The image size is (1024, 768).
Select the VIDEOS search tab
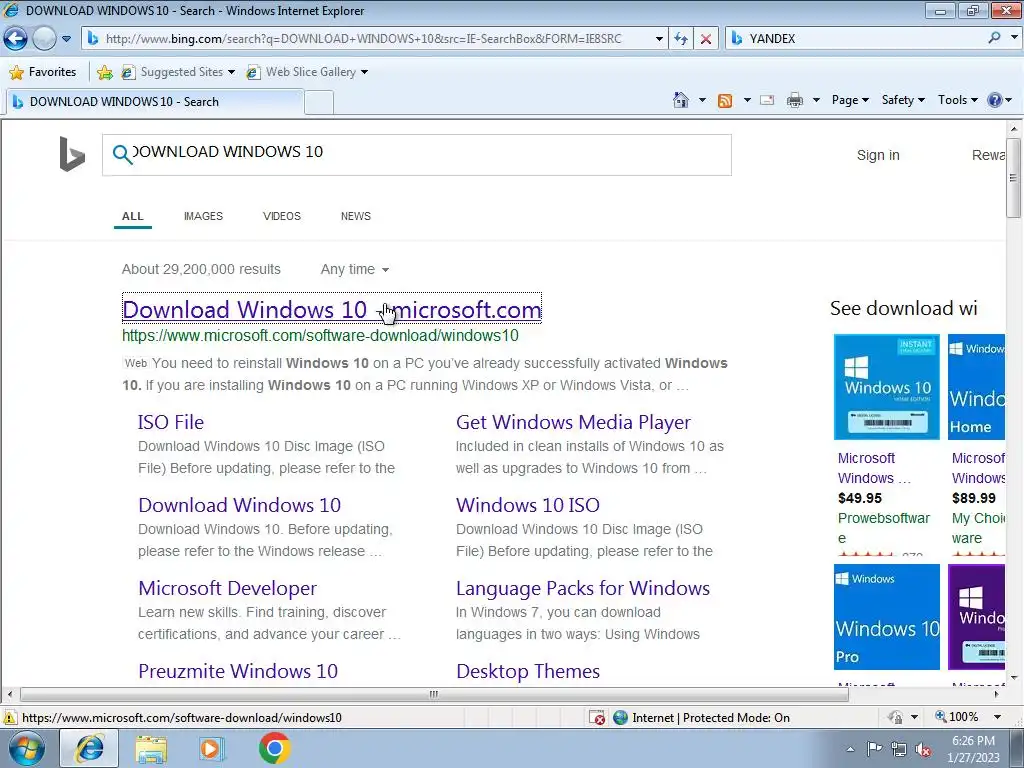(281, 216)
